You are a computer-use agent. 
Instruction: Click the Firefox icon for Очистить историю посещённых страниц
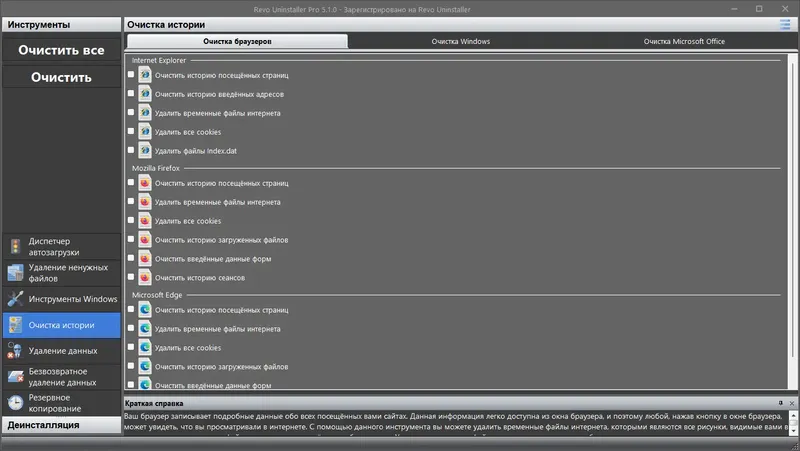tap(145, 183)
